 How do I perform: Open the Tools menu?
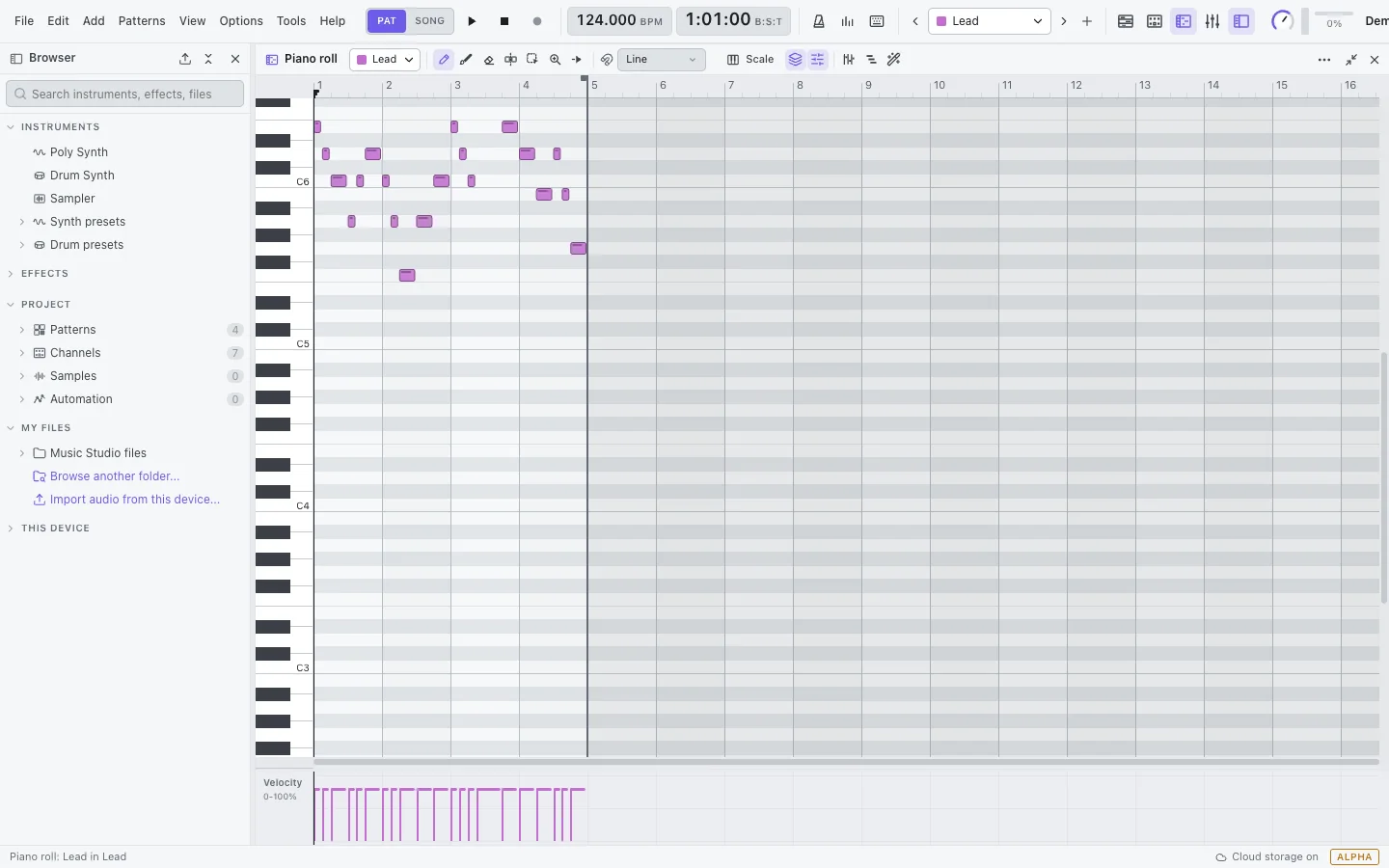[291, 21]
